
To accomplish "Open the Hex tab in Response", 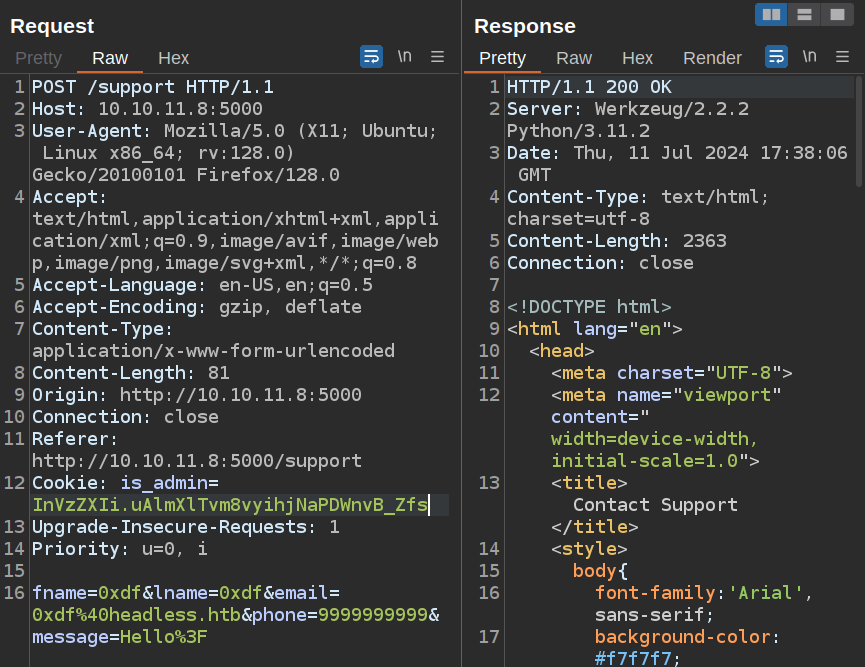I will [637, 58].
